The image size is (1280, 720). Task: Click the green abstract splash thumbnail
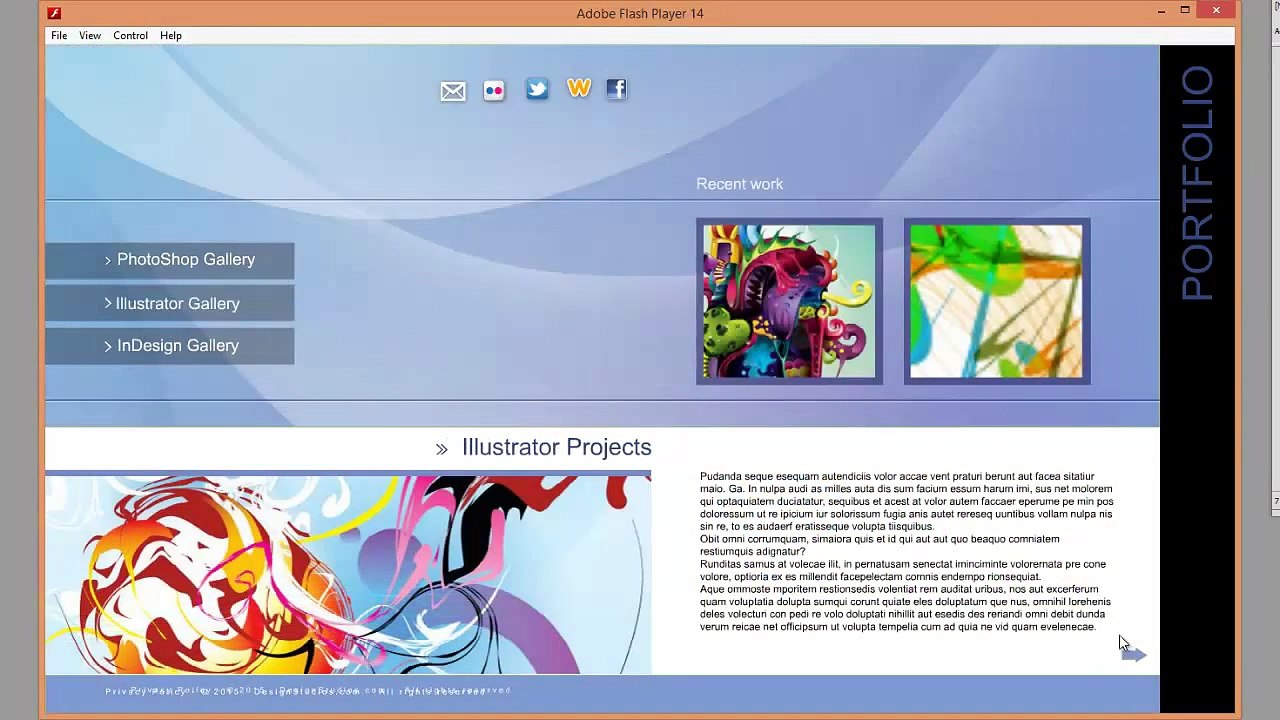(x=996, y=301)
